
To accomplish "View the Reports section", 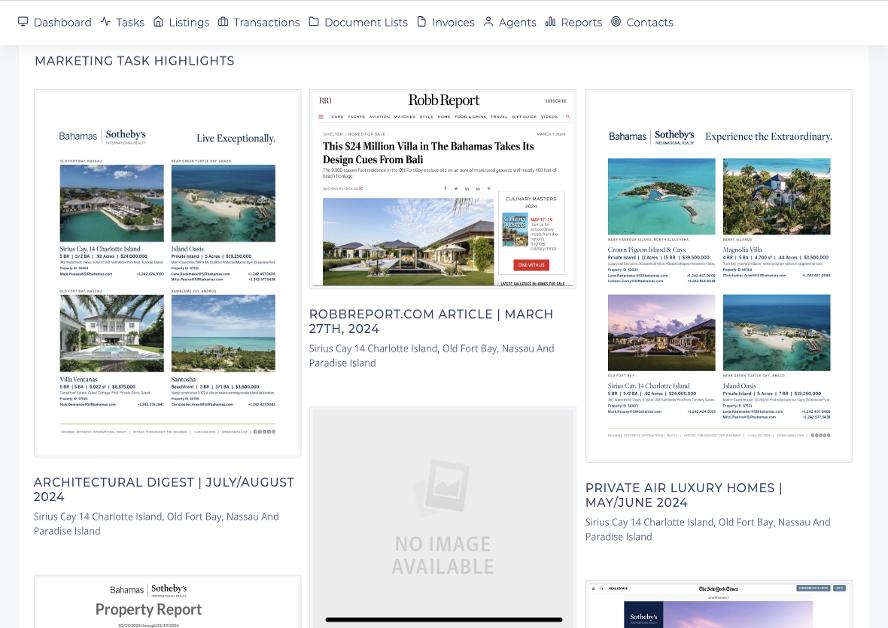I will pyautogui.click(x=573, y=22).
